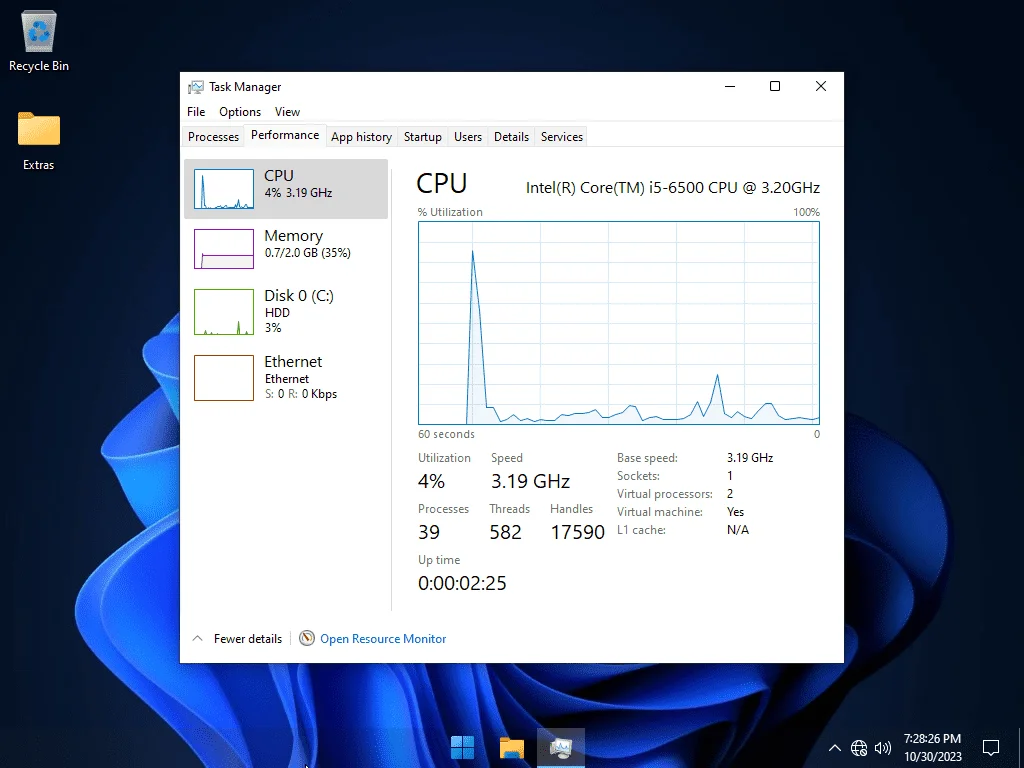
Task: Click the "L1 cache:" label
Action: click(x=641, y=530)
